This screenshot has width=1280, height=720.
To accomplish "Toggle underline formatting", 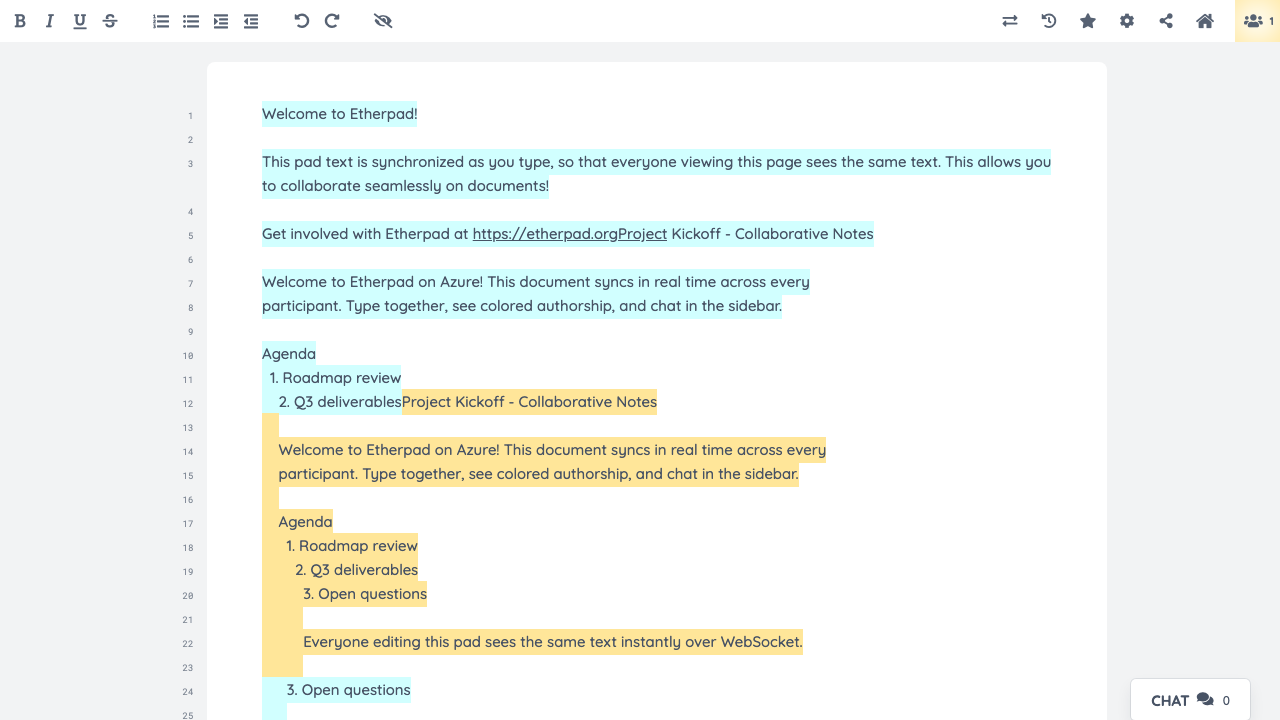I will (x=80, y=21).
